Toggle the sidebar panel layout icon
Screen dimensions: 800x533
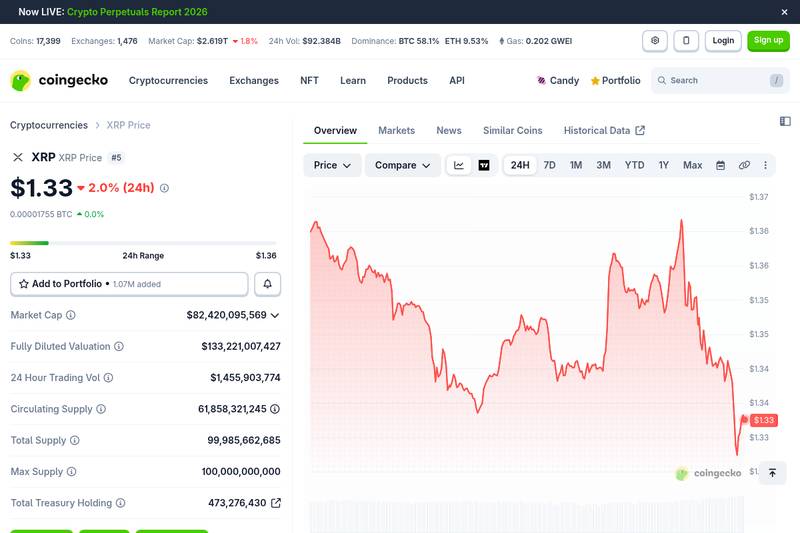tap(785, 121)
